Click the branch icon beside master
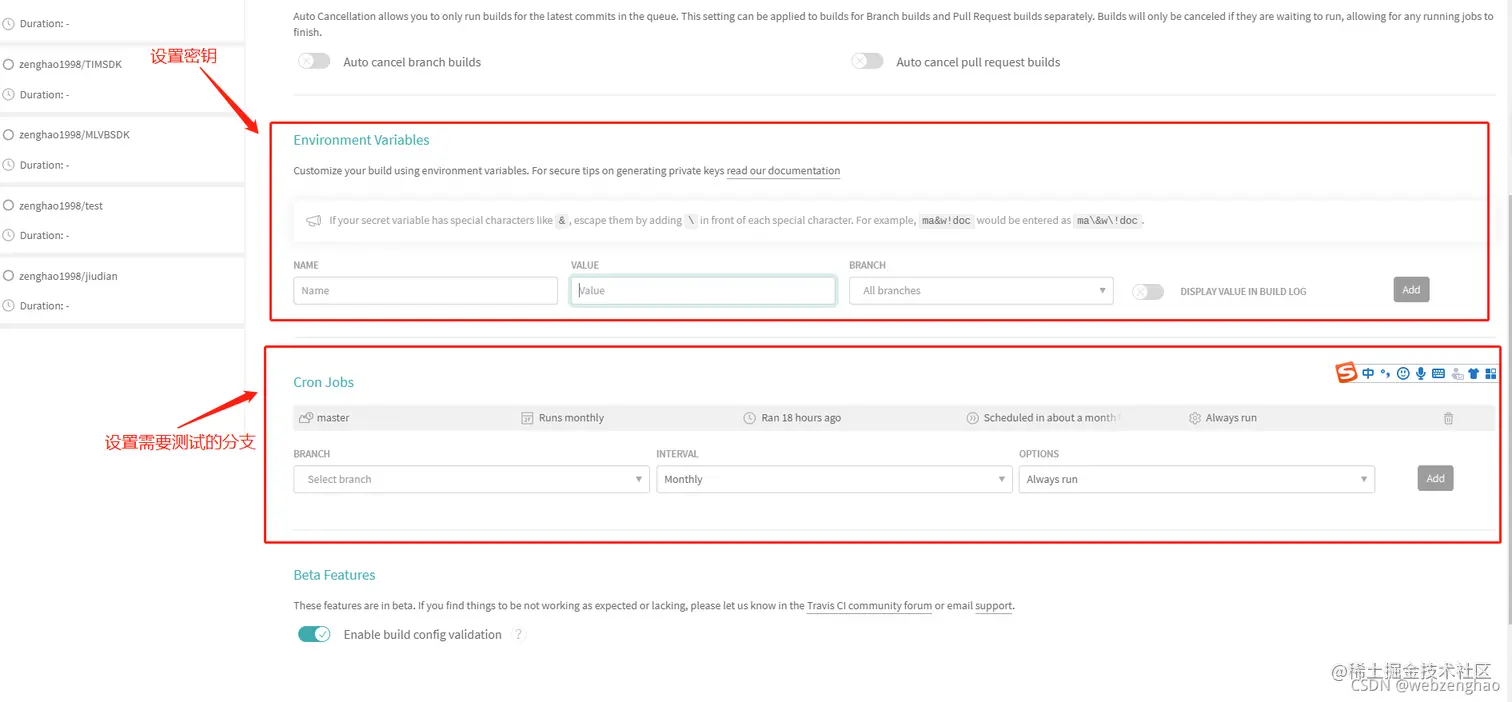Viewport: 1512px width, 702px height. click(x=306, y=418)
